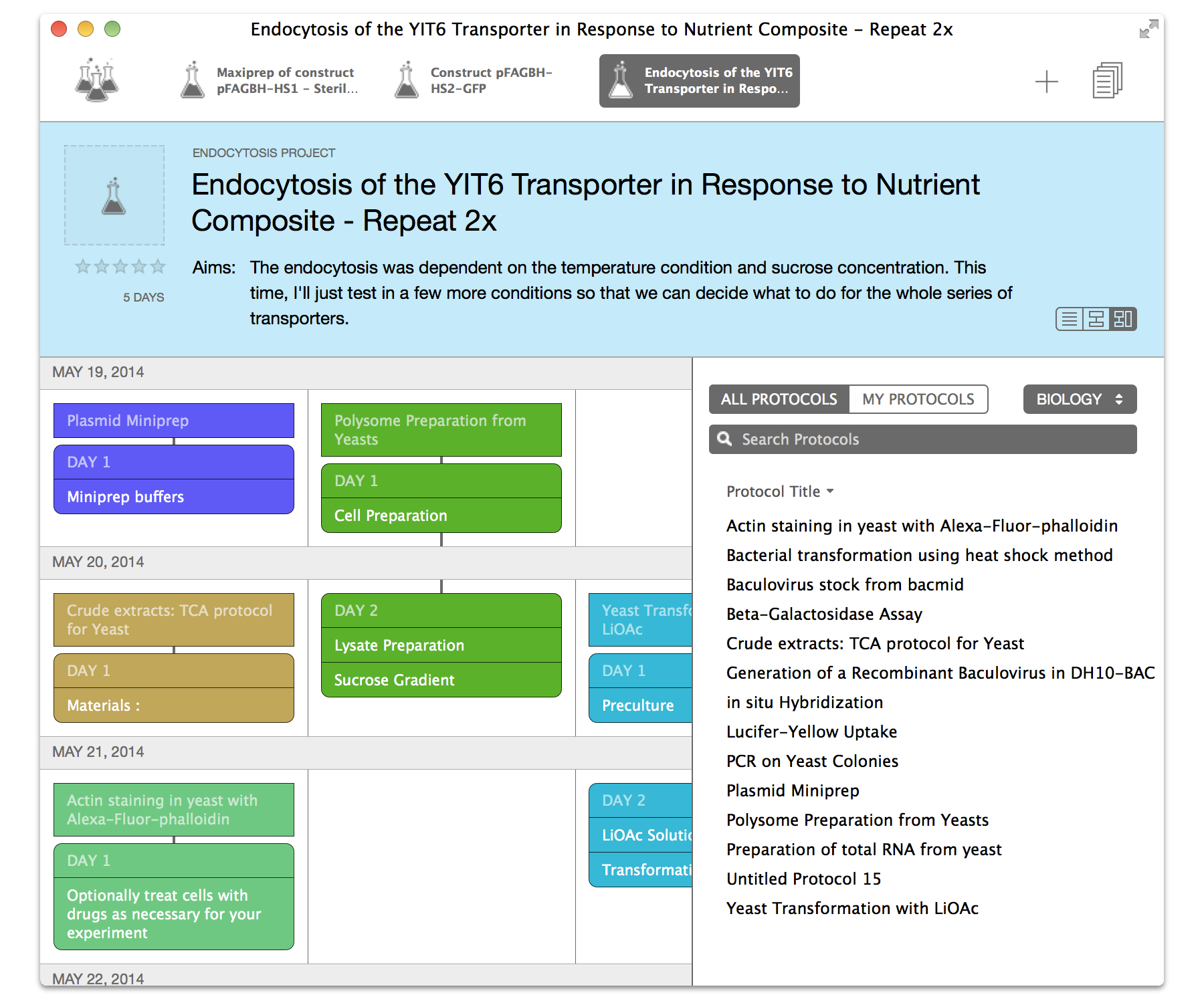The image size is (1204, 1003).
Task: Select Yeast Transformation with LiOAc in list
Action: (x=852, y=908)
